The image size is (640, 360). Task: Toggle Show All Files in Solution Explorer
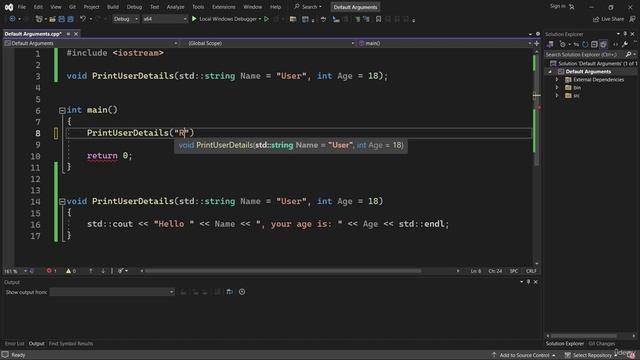[x=603, y=44]
